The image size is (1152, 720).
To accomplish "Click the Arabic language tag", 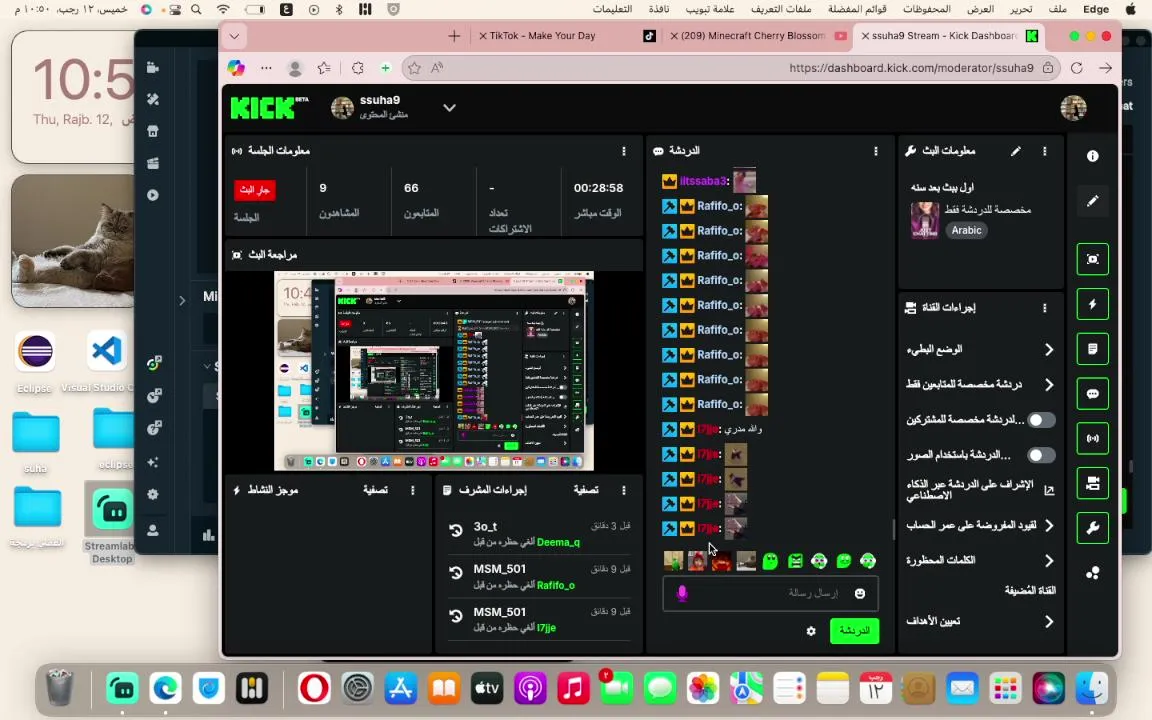I will [x=966, y=230].
